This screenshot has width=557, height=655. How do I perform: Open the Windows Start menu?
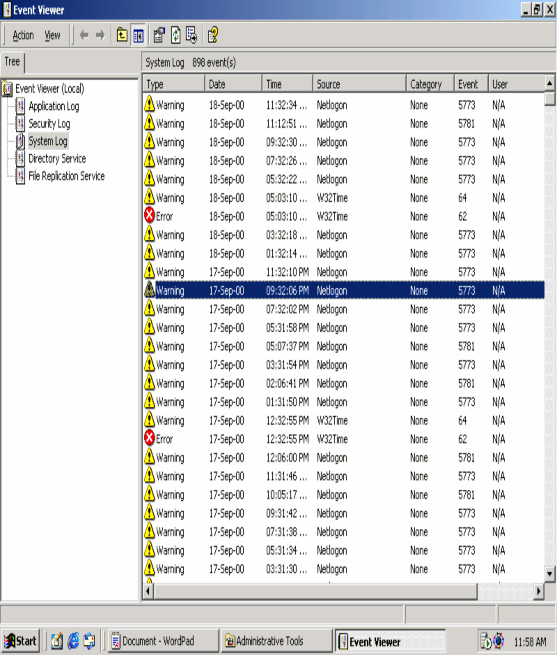click(20, 641)
